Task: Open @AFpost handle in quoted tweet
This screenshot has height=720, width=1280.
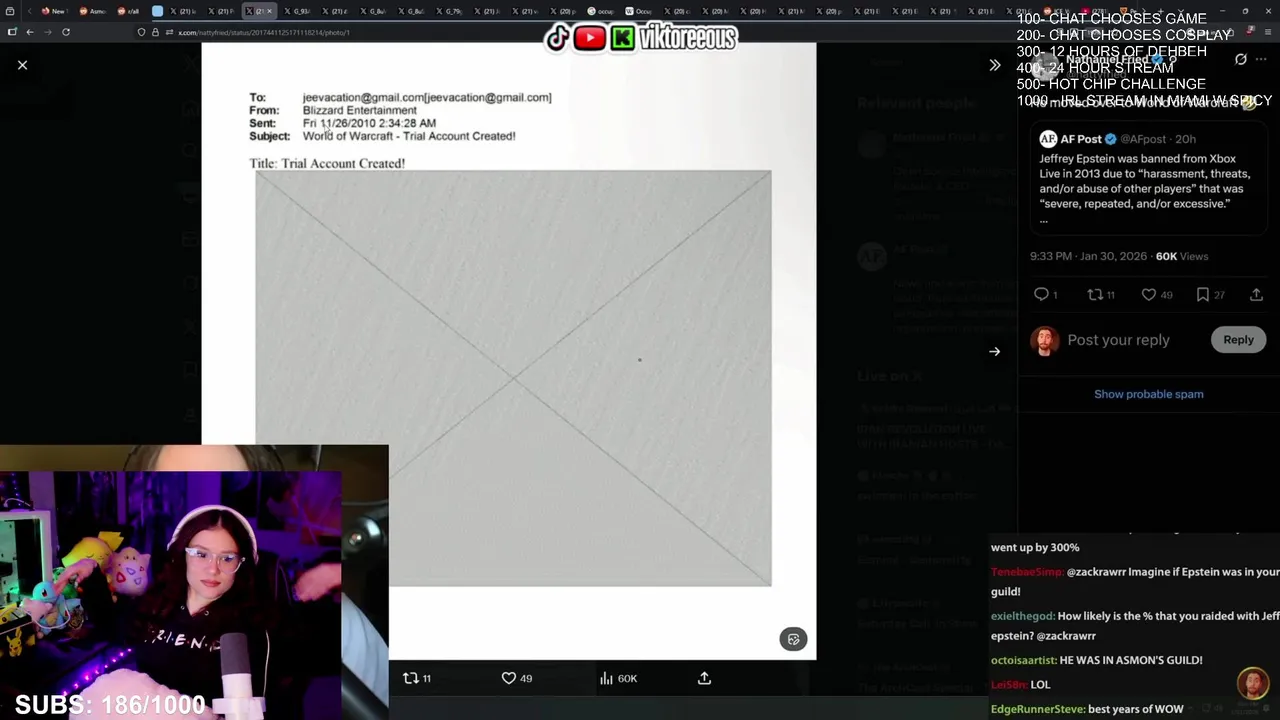Action: (1143, 139)
